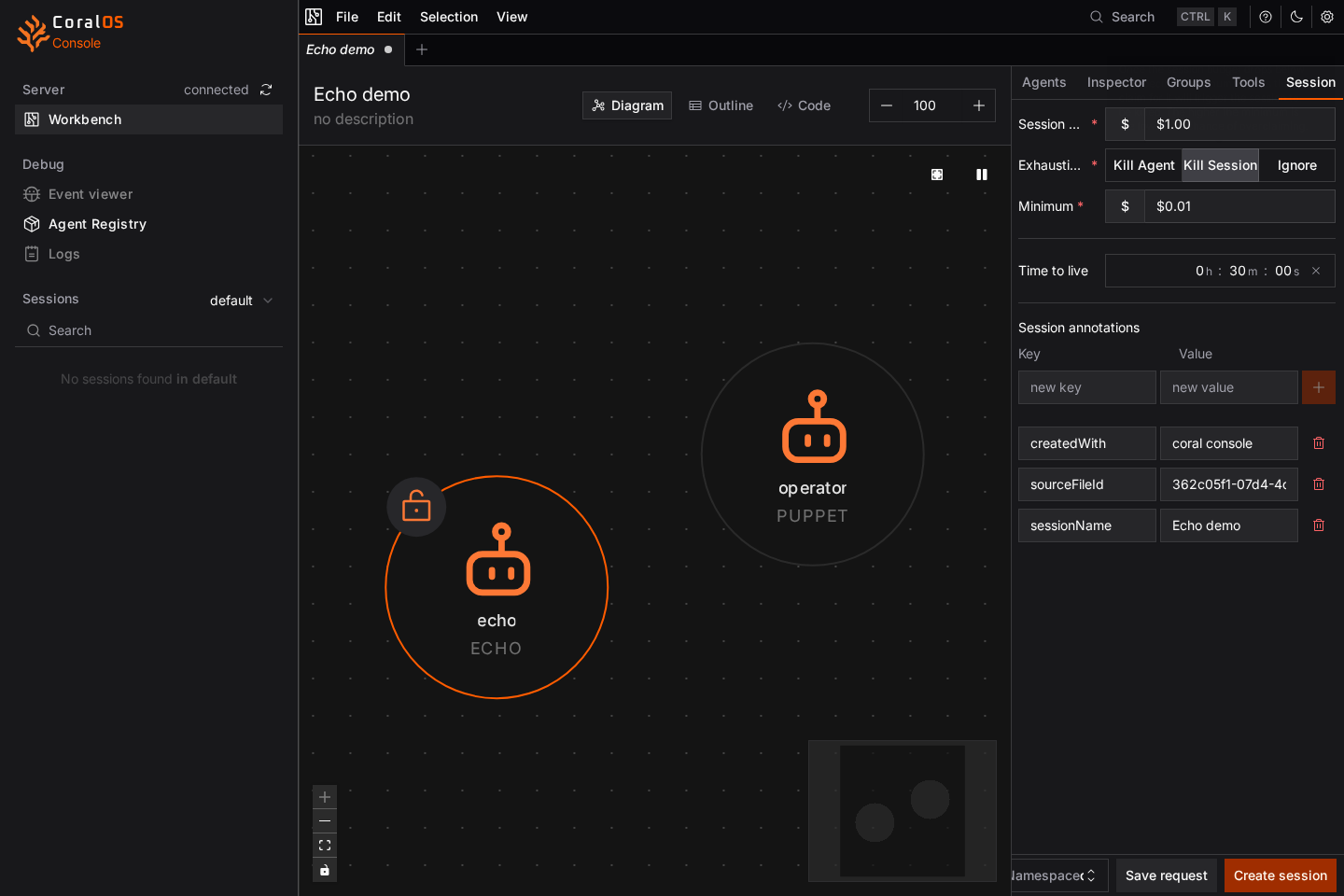Edit the sessionName key field

(1086, 525)
